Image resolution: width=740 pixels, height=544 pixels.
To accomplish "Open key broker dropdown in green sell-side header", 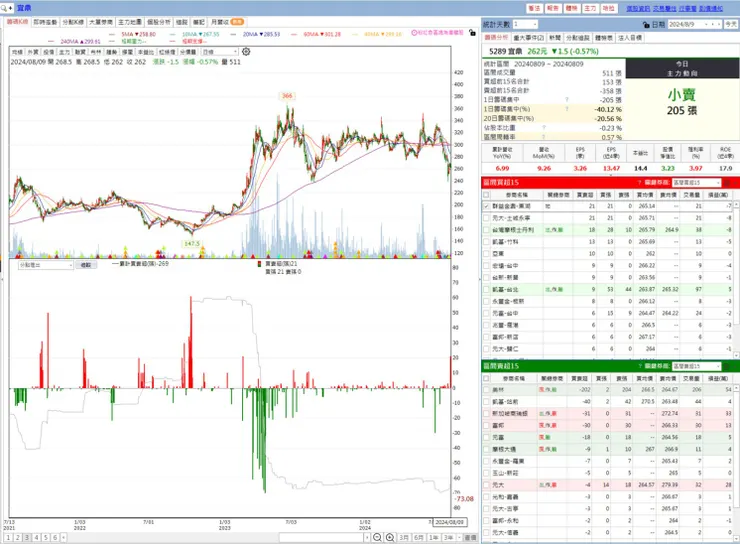I will (697, 366).
